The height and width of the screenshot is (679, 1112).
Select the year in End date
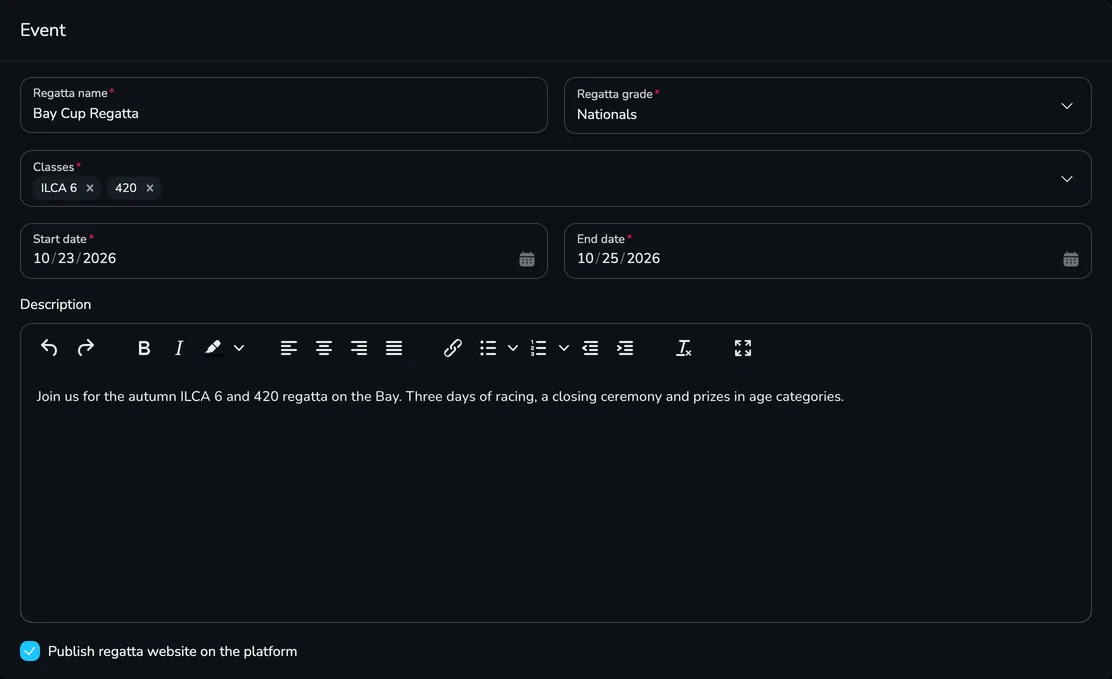pos(643,258)
